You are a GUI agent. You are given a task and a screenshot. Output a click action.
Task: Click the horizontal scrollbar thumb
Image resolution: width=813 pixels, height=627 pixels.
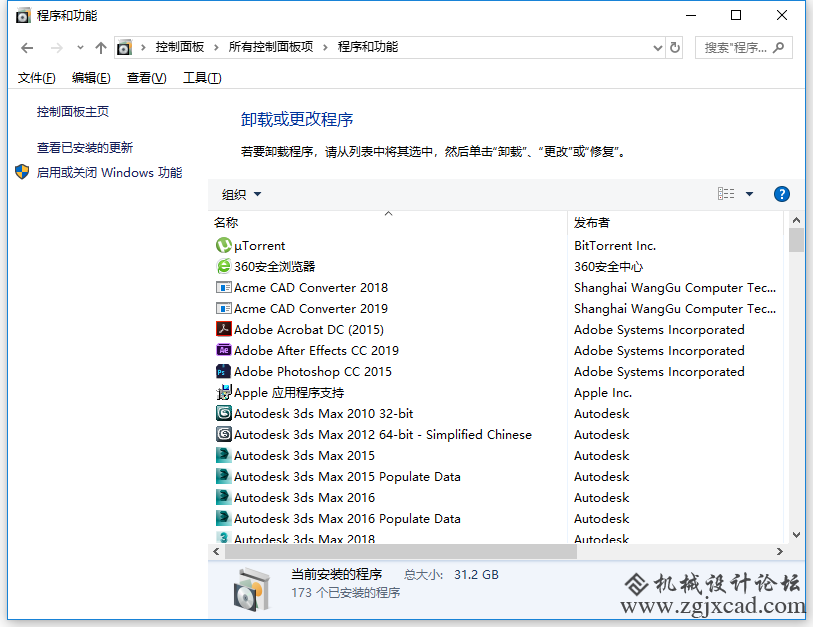point(400,552)
